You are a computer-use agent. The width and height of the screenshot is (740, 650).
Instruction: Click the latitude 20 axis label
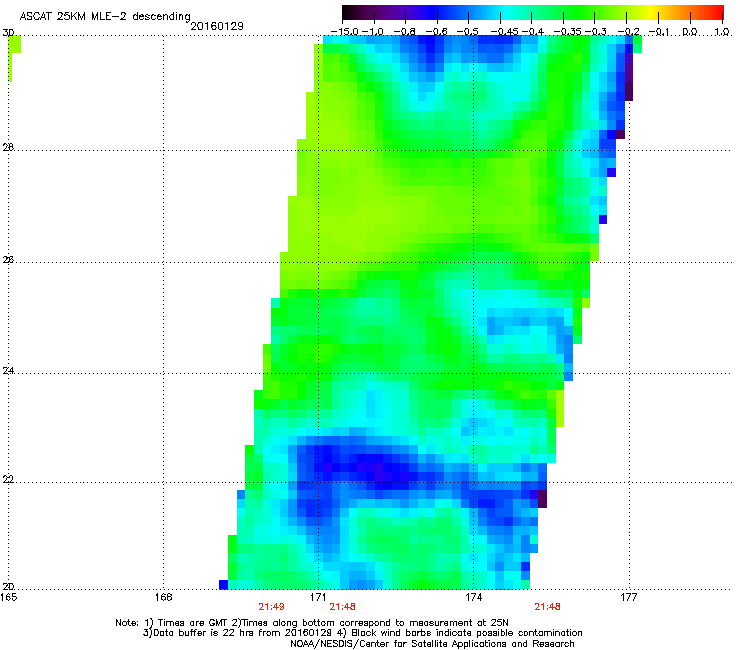pyautogui.click(x=8, y=587)
